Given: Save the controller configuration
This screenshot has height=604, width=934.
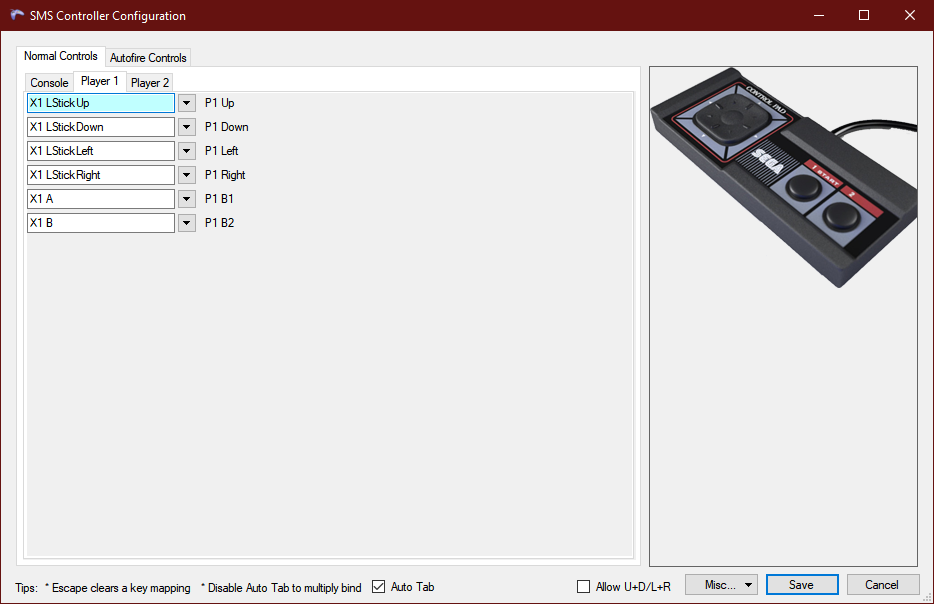Looking at the screenshot, I should 802,585.
